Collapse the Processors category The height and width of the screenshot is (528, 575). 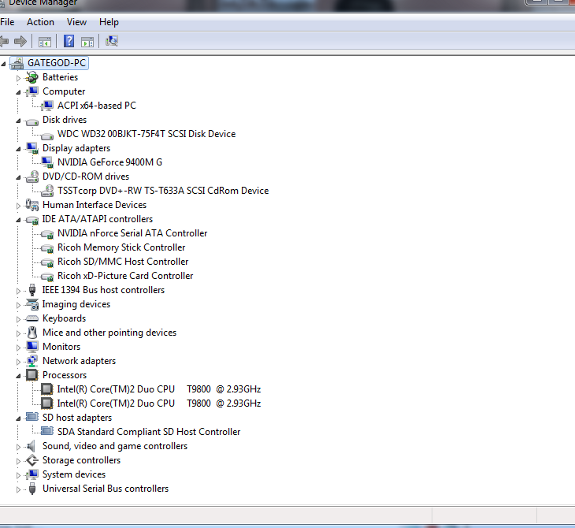[x=18, y=376]
